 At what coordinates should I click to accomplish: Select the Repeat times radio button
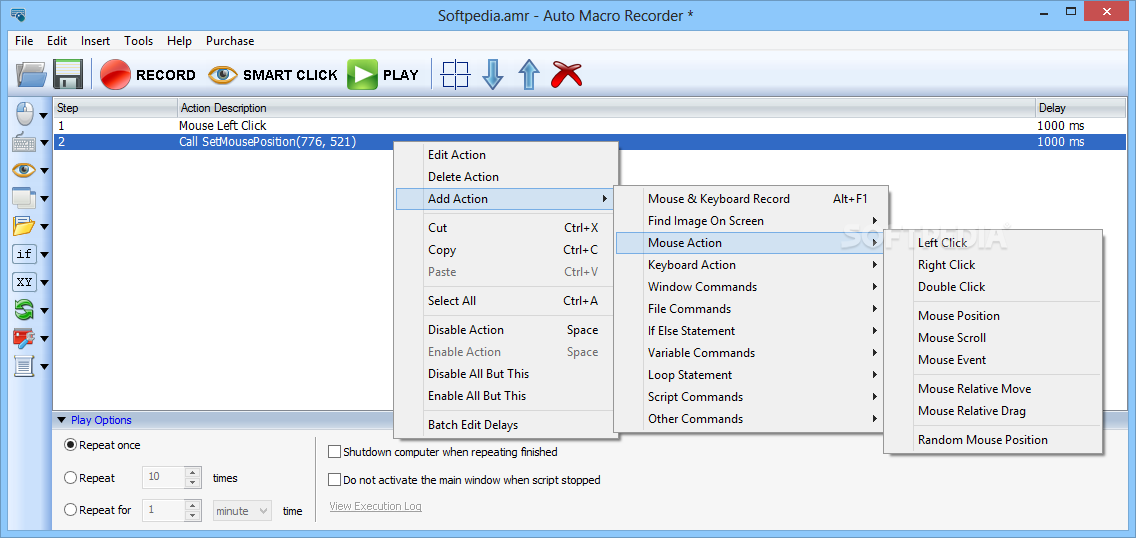[x=70, y=477]
